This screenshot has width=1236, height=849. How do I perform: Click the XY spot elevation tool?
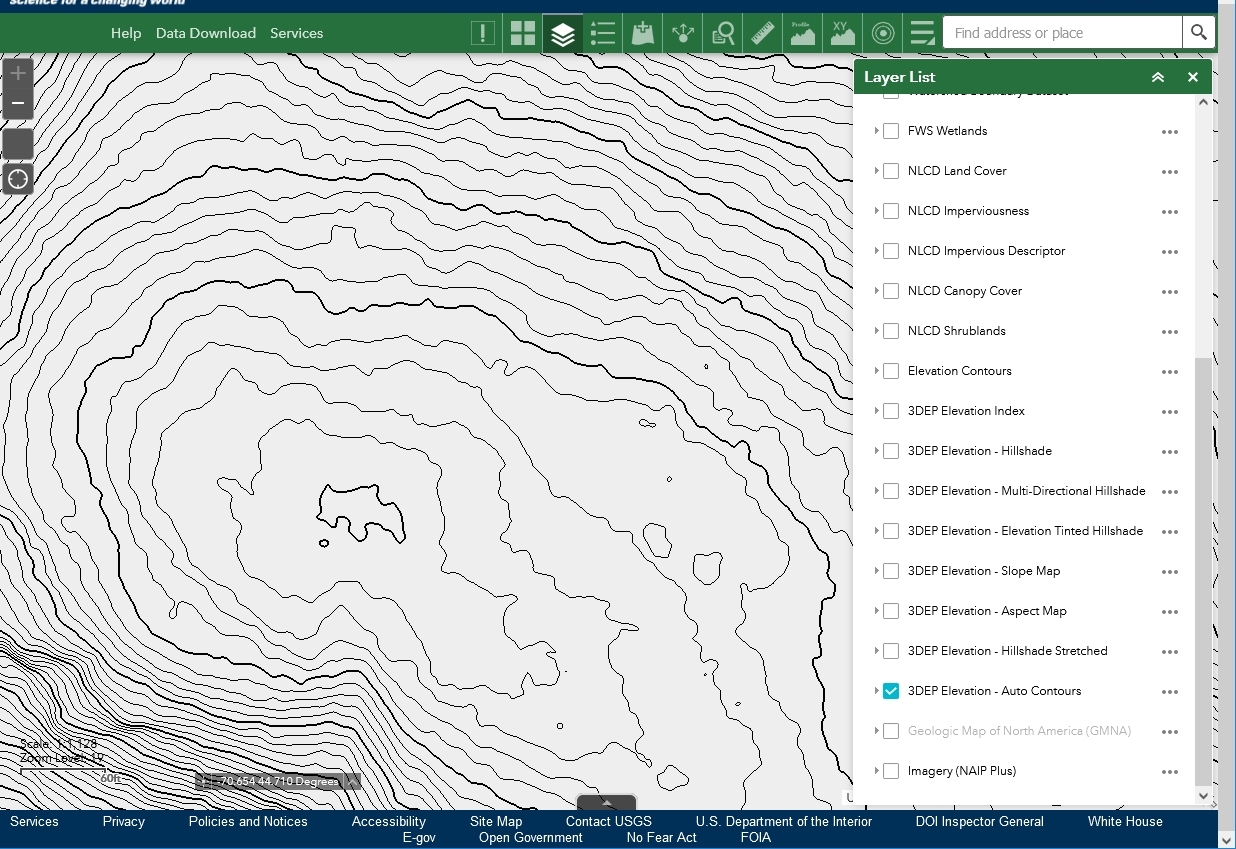pyautogui.click(x=843, y=33)
